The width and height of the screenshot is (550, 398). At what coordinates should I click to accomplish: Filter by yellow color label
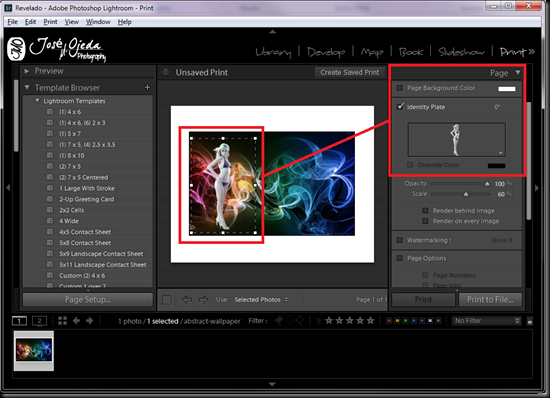tap(397, 321)
